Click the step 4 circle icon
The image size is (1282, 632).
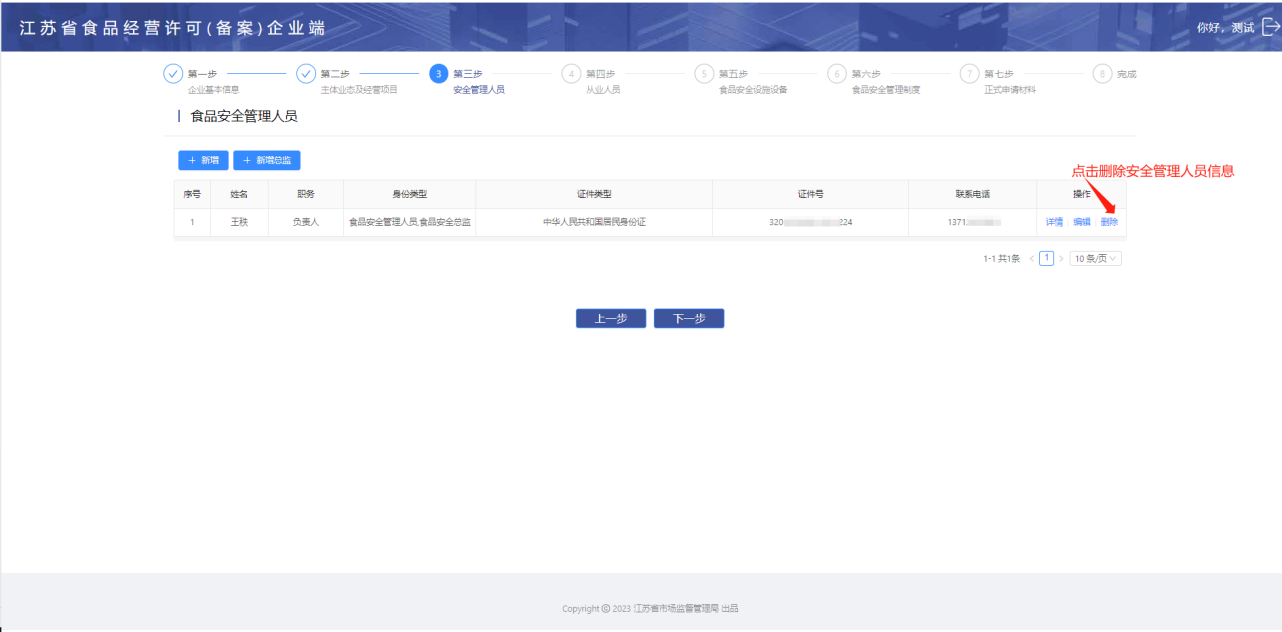coord(571,74)
